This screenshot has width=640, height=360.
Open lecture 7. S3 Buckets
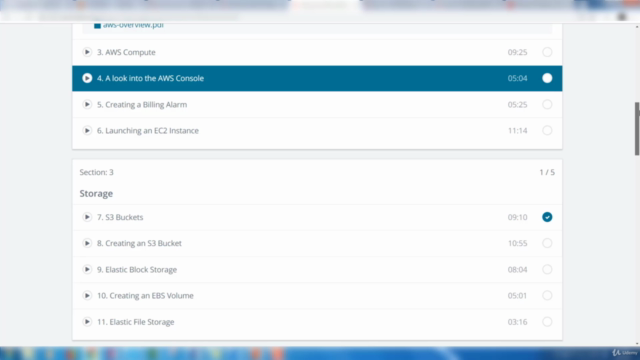point(120,217)
